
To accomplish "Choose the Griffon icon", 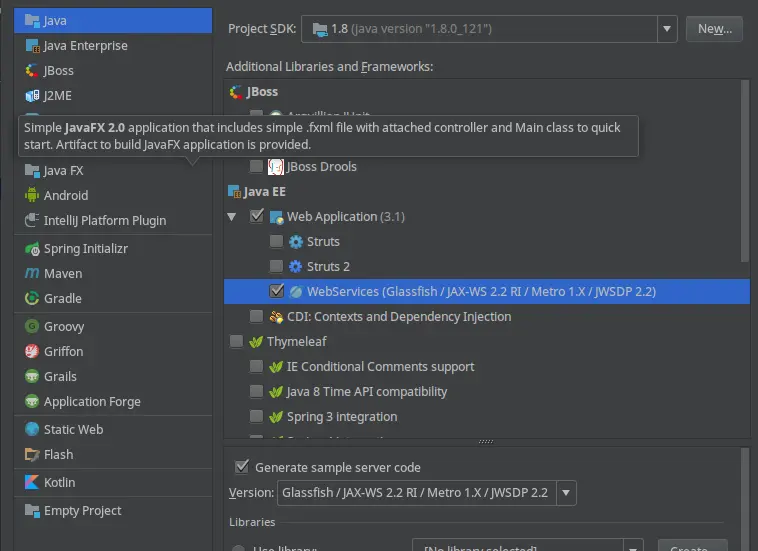I will coord(32,351).
